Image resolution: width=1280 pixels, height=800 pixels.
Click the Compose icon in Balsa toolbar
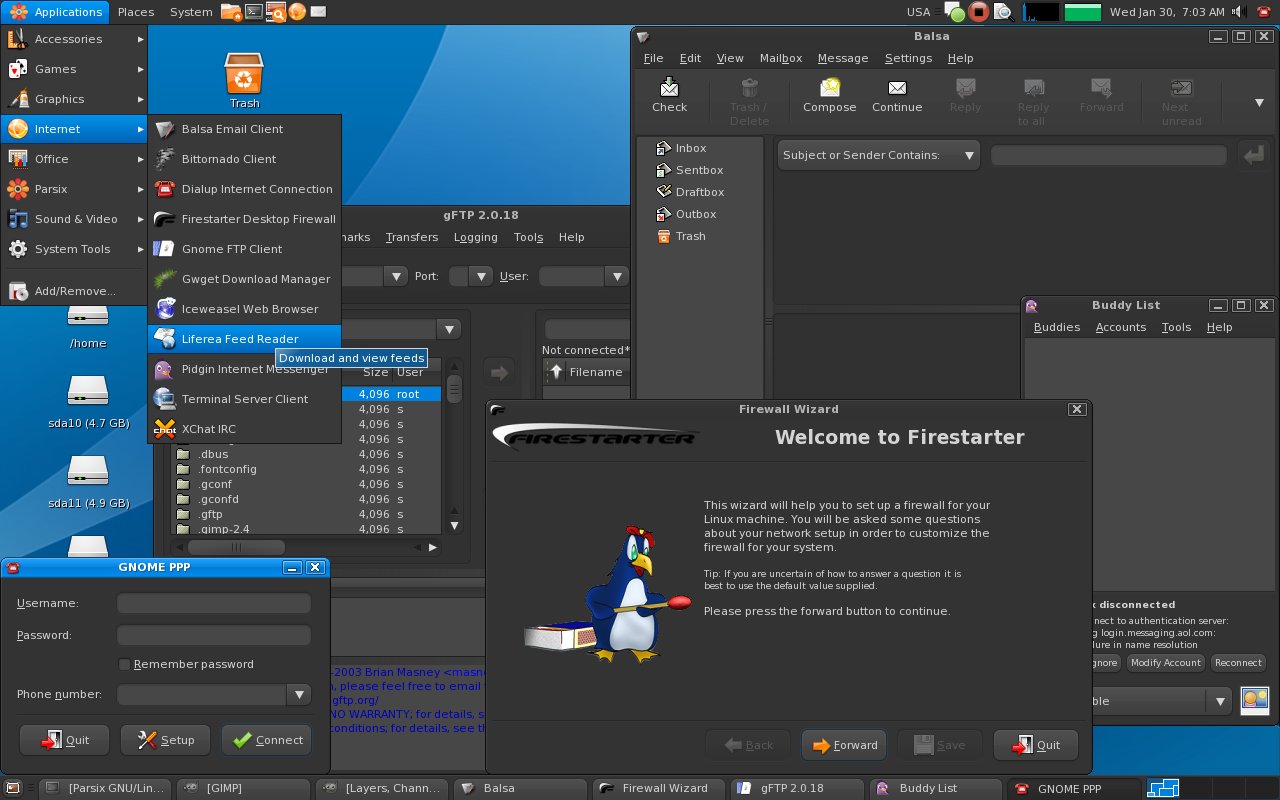point(829,87)
